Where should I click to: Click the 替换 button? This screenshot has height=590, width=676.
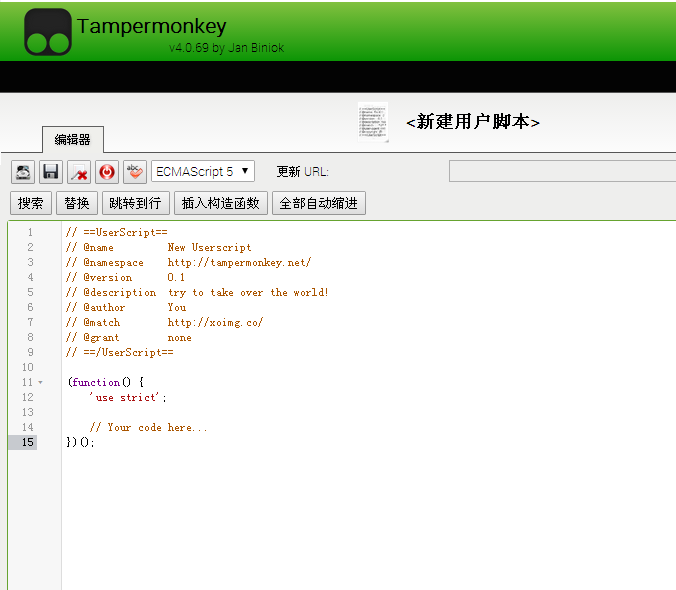tap(77, 203)
